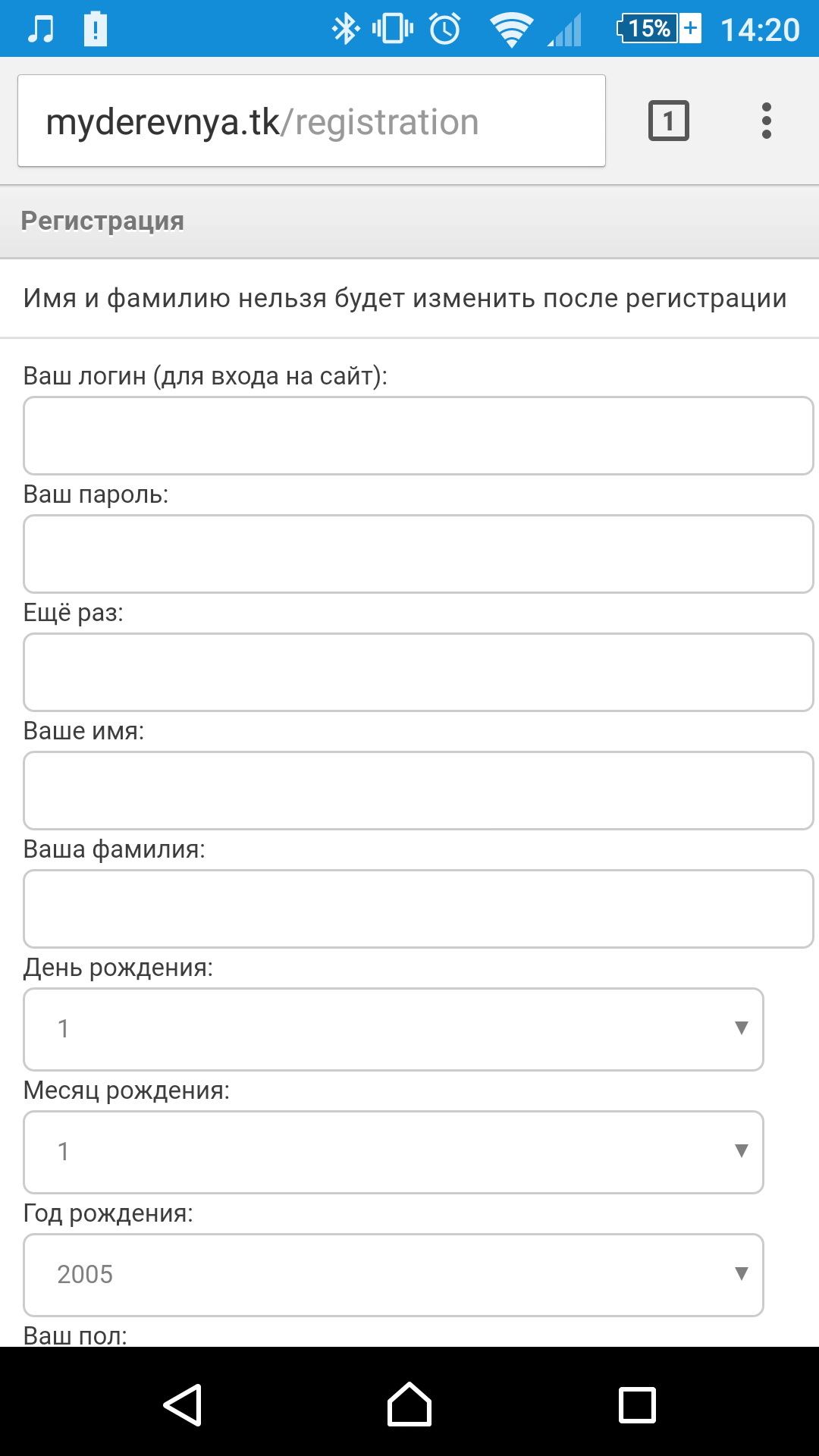Tap the Ваш пароль input field
Image resolution: width=819 pixels, height=1456 pixels.
point(418,554)
